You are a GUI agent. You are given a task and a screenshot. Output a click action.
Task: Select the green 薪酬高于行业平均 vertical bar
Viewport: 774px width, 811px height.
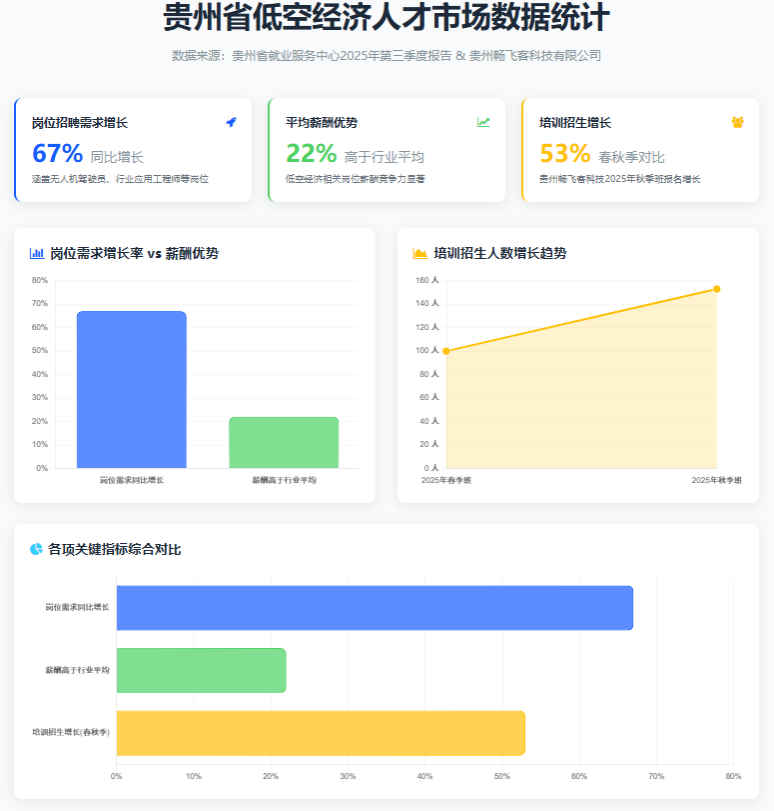[x=284, y=442]
